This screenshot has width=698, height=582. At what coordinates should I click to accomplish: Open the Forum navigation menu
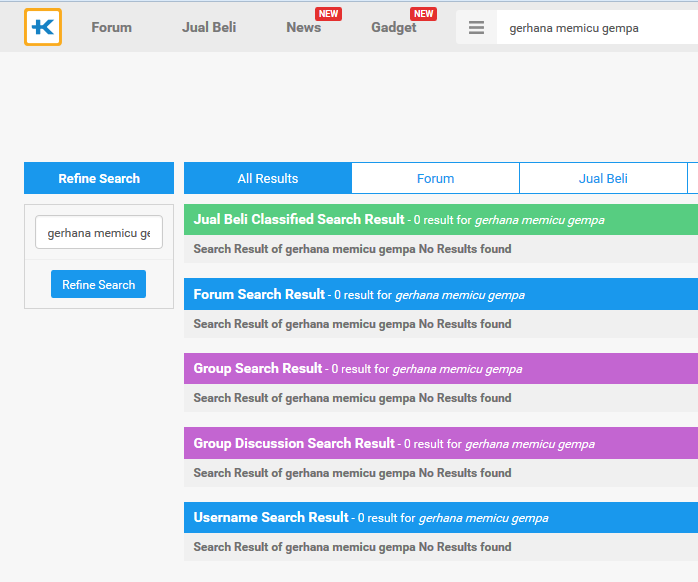coord(111,28)
